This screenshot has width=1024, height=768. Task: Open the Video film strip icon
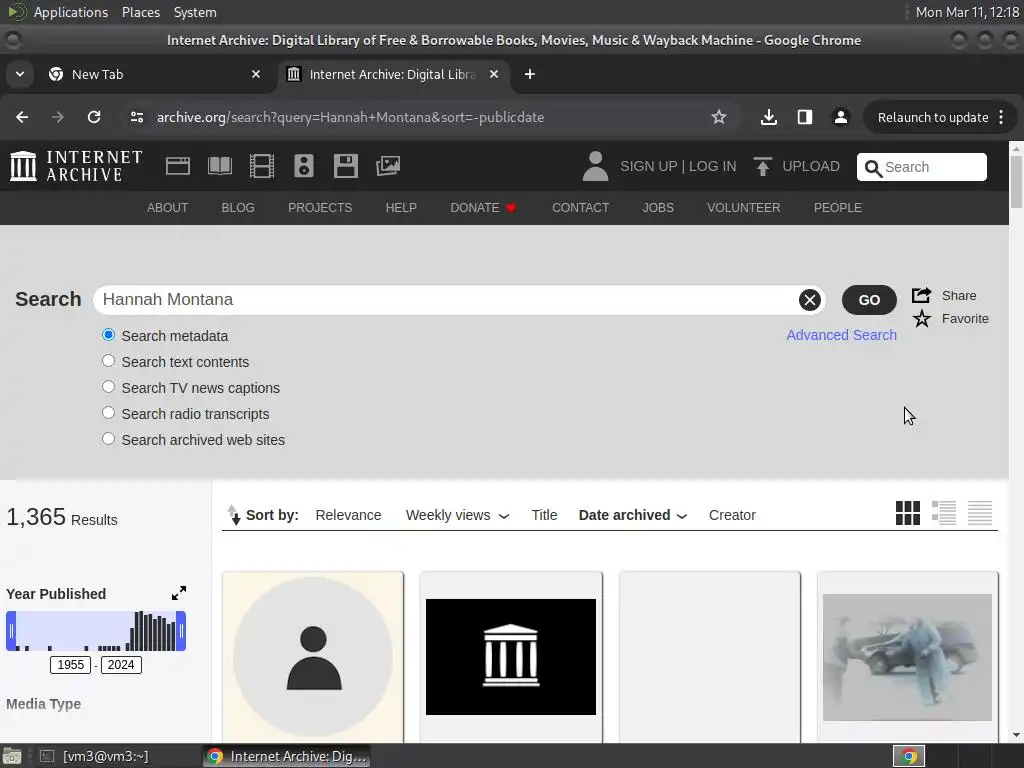tap(262, 166)
